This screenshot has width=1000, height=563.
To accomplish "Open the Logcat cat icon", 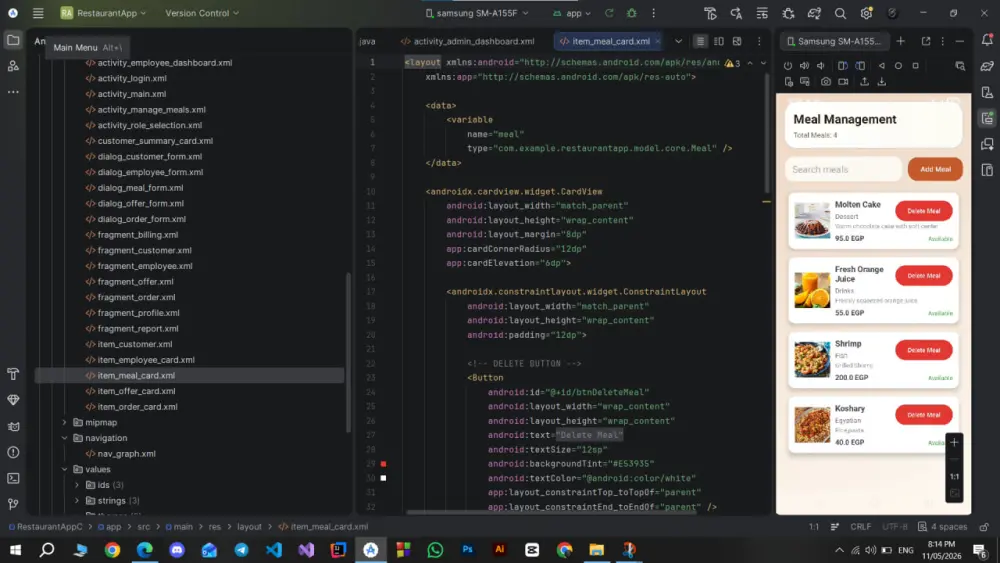I will click(13, 426).
